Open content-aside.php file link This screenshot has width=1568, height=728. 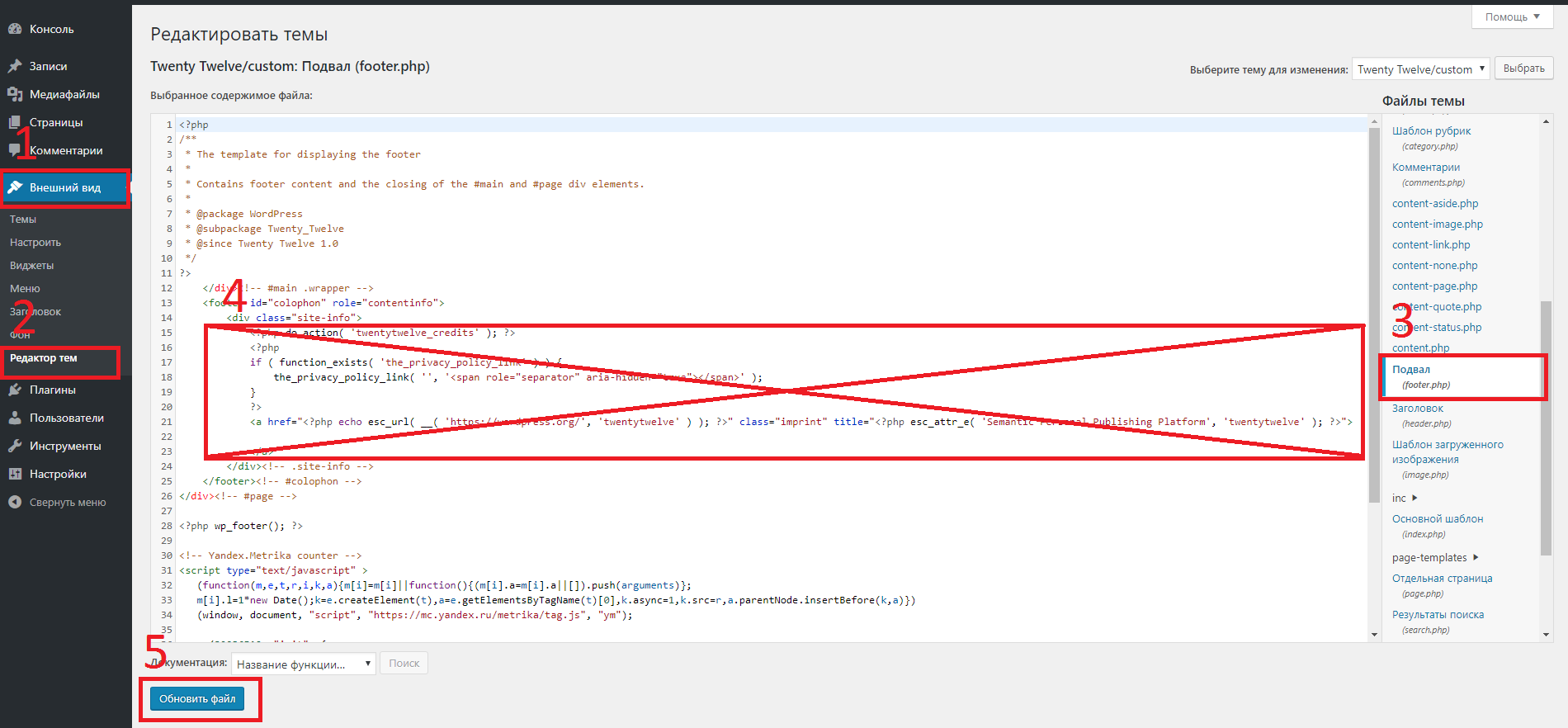[x=1434, y=203]
